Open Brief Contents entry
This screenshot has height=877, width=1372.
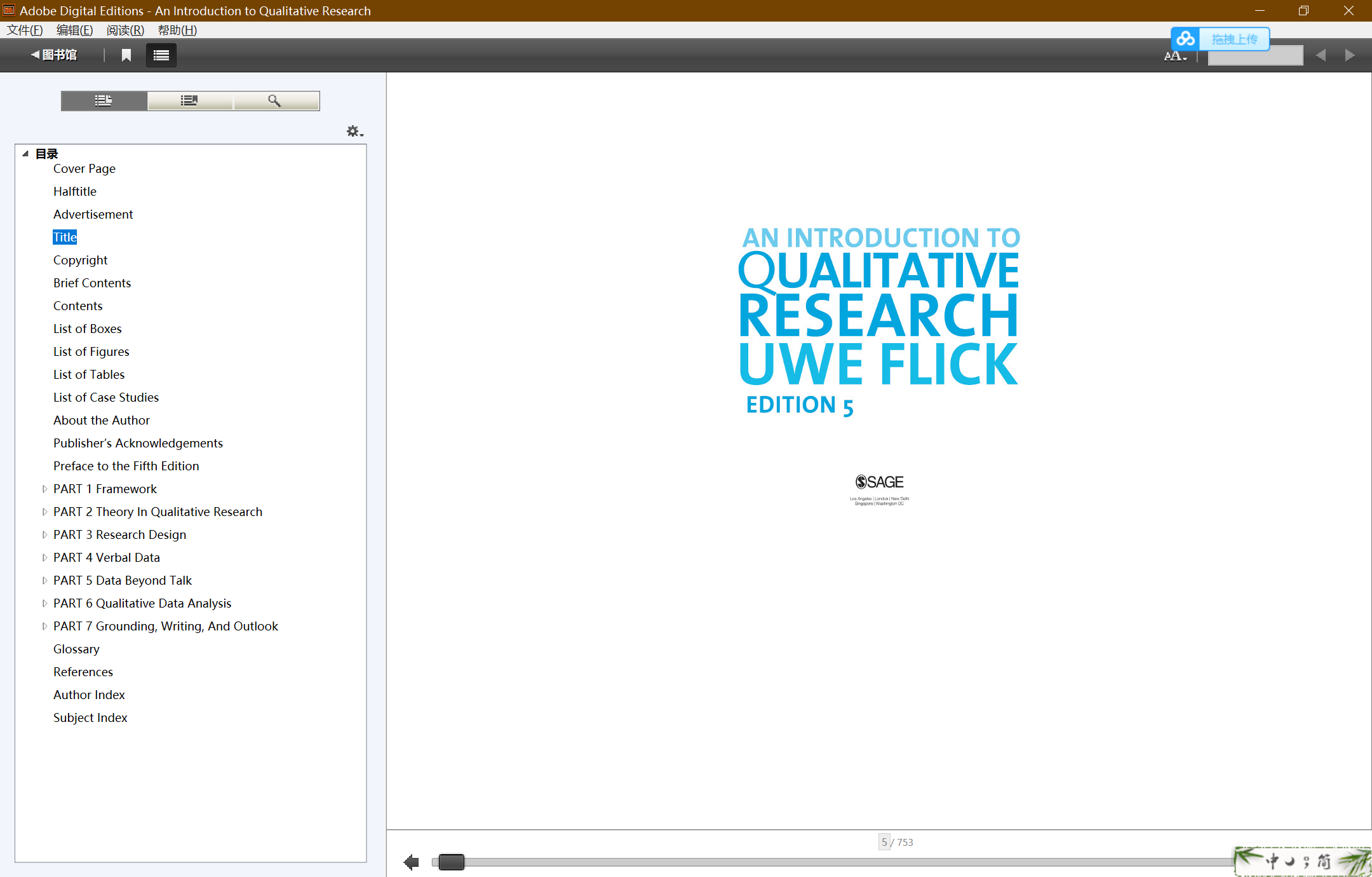coord(92,283)
